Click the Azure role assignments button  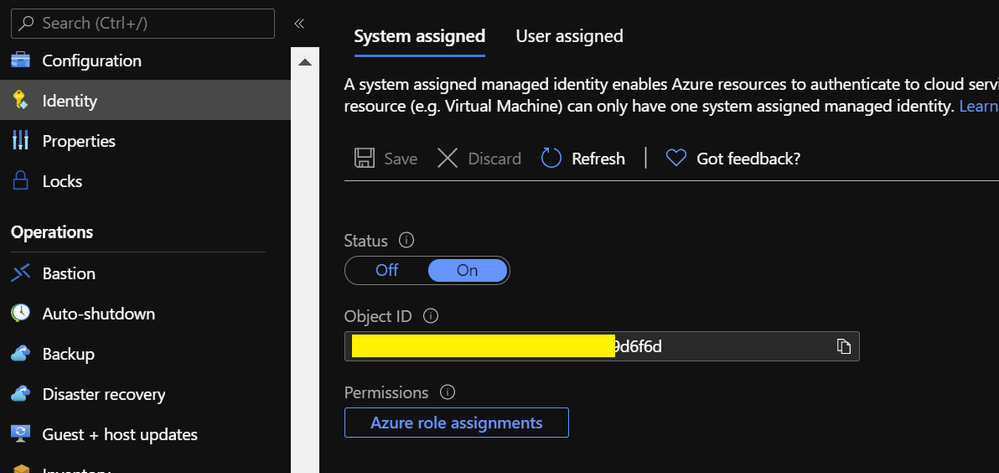[x=456, y=422]
